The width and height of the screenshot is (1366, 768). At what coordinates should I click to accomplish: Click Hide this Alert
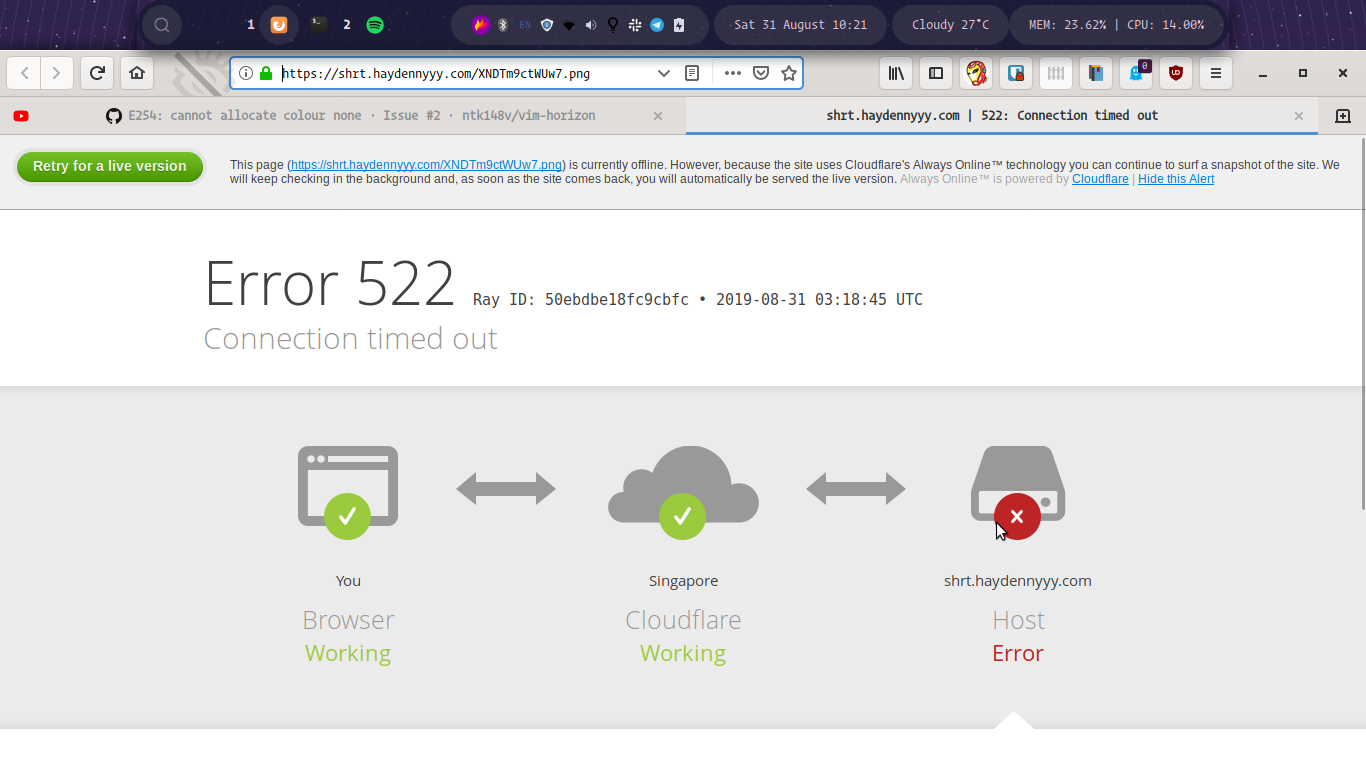(1176, 179)
